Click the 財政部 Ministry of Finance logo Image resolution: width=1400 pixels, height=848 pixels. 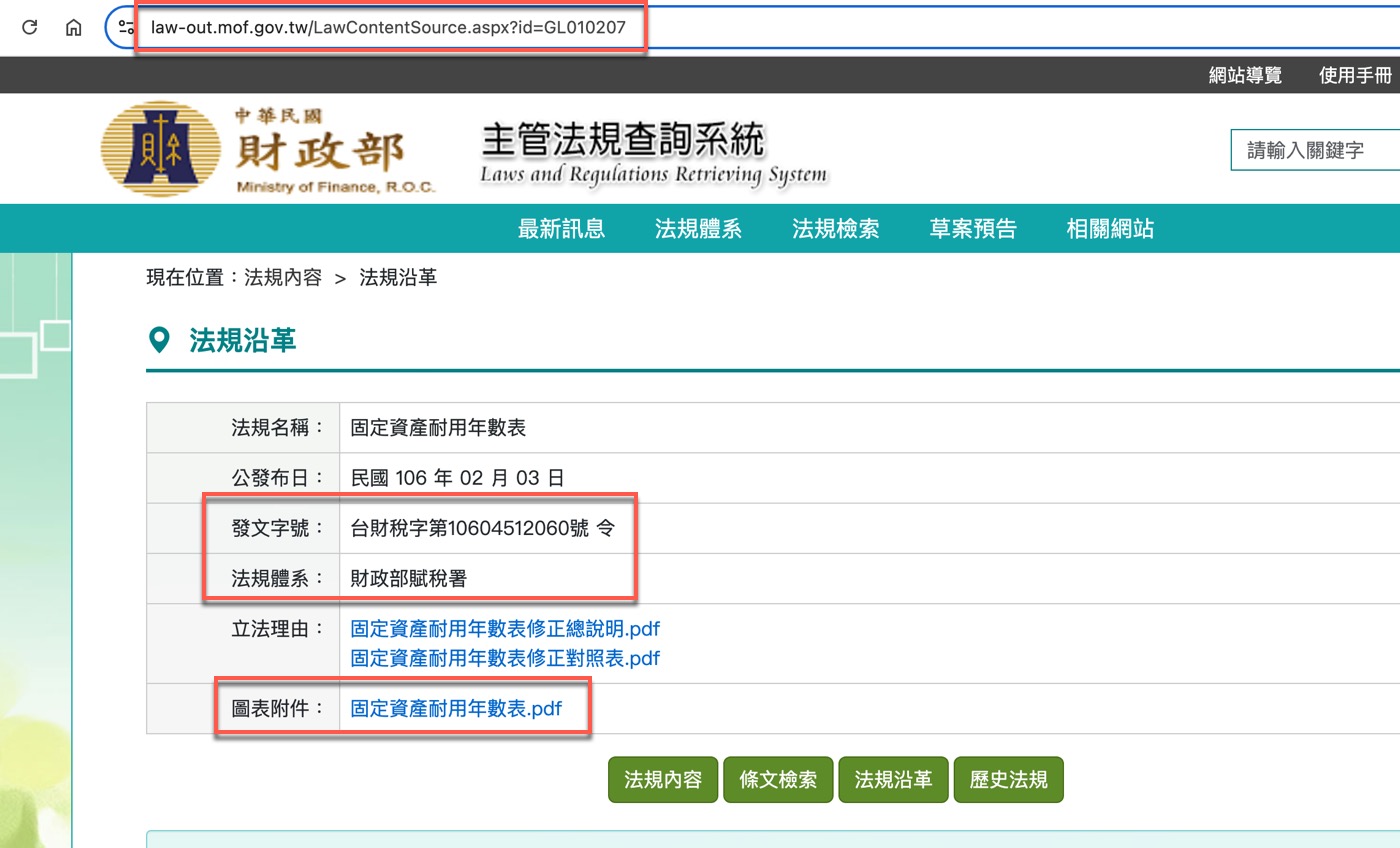(268, 150)
